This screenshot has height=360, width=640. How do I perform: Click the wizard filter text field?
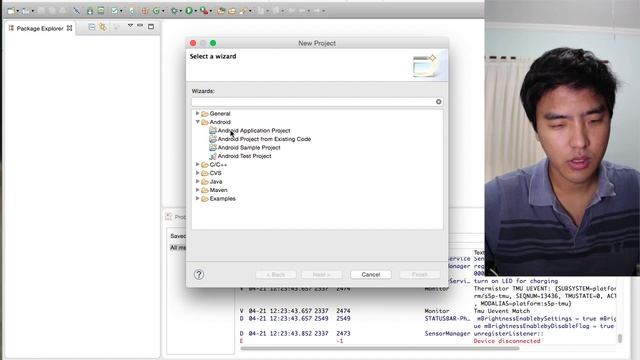(x=313, y=102)
